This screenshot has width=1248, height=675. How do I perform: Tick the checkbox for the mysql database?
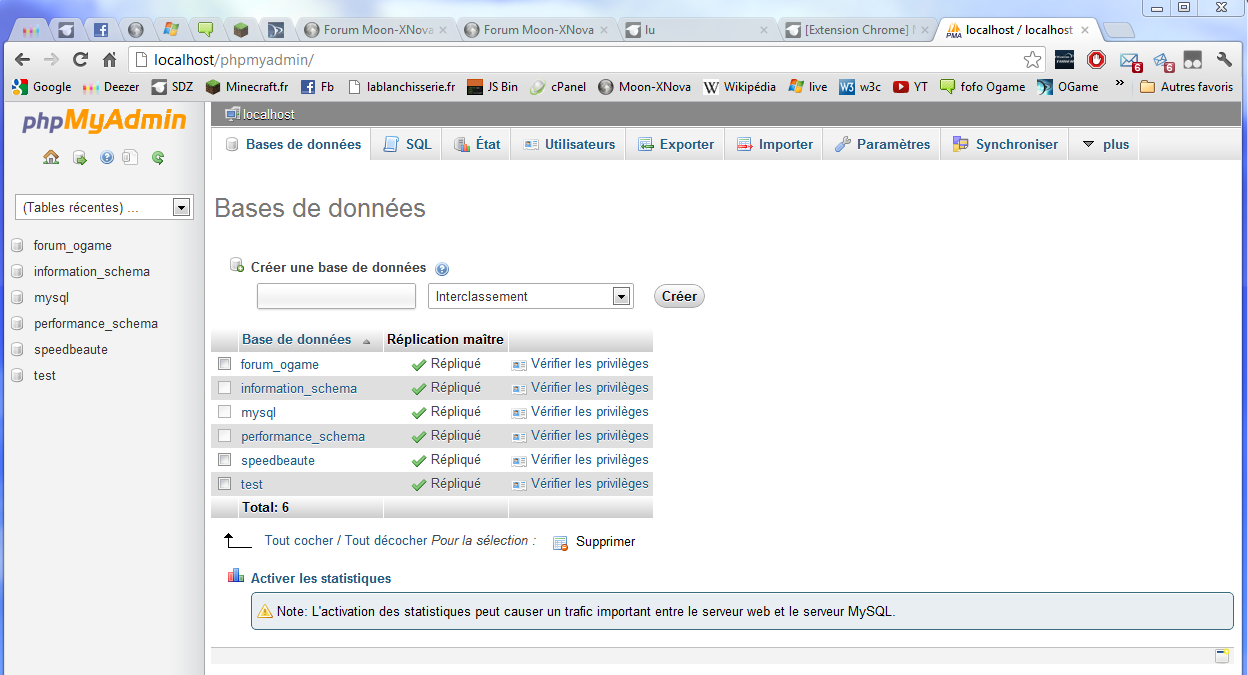[x=225, y=412]
